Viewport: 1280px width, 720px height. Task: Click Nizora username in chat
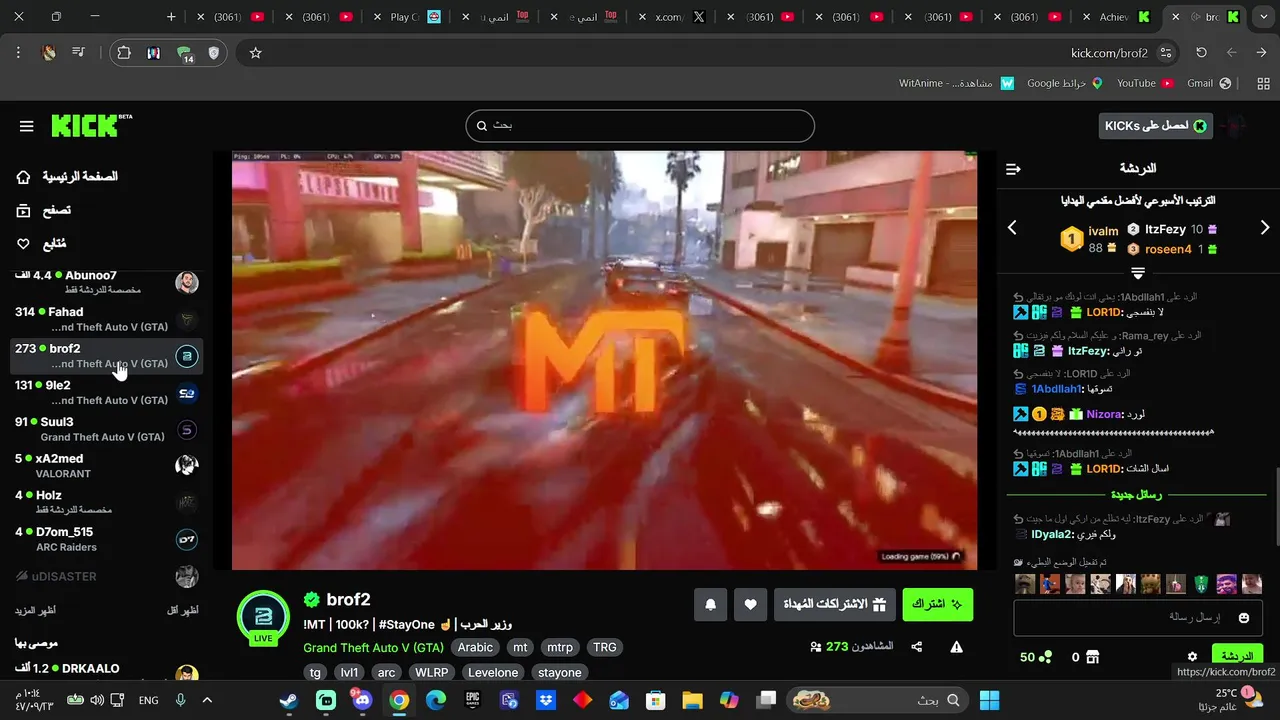point(1103,414)
